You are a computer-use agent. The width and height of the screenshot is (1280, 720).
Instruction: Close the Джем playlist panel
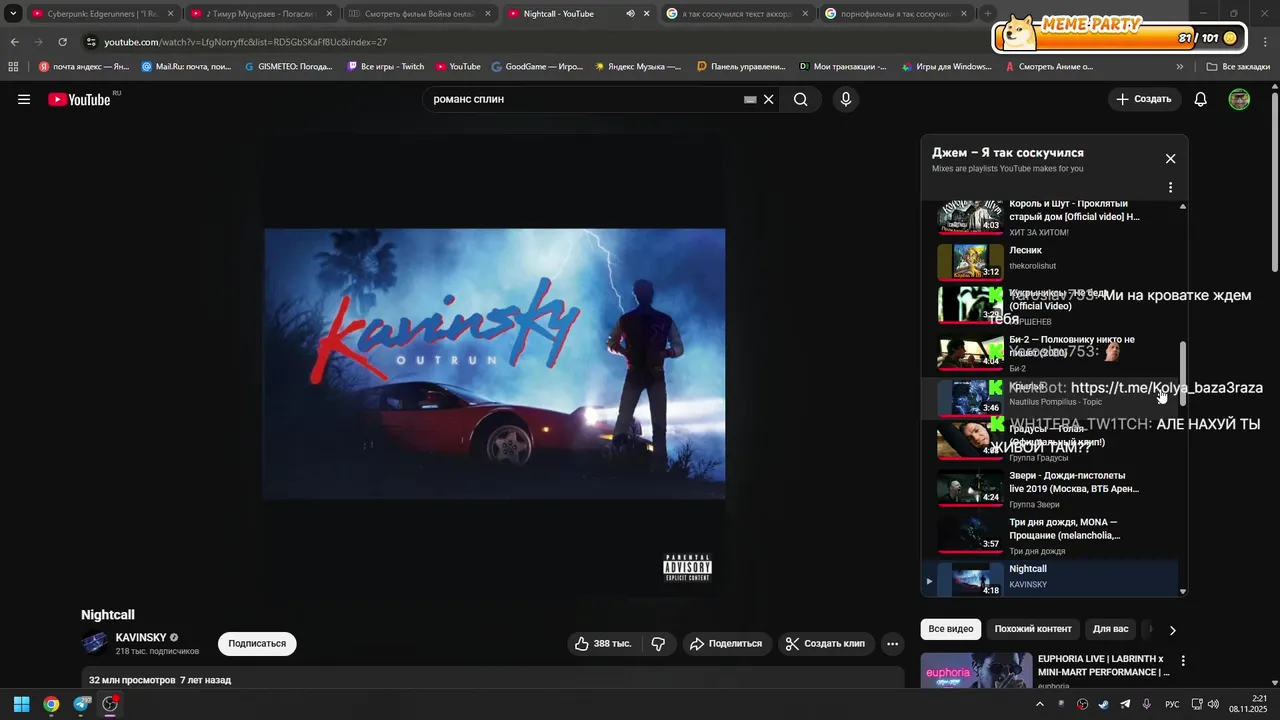[x=1170, y=158]
